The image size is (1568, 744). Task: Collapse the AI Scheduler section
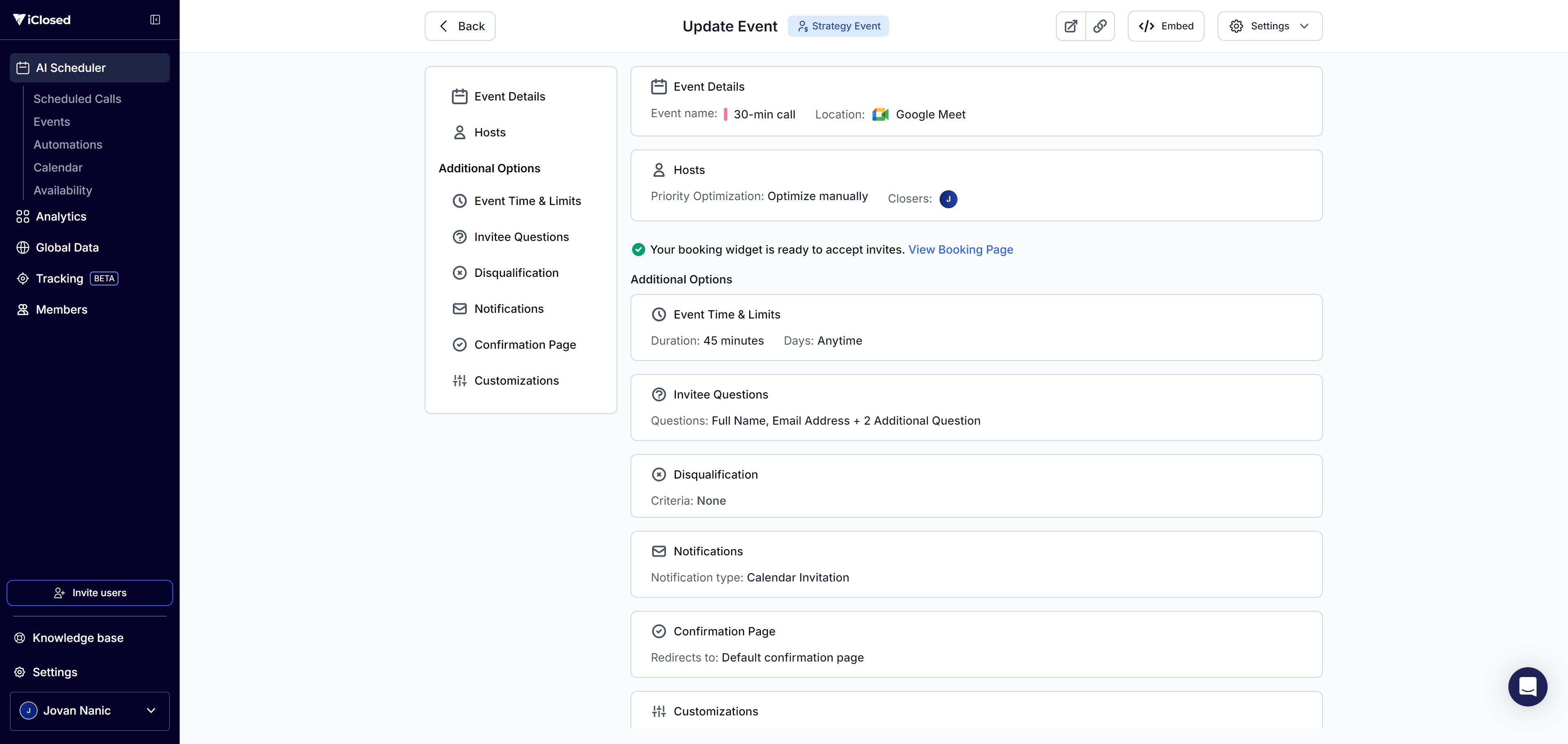point(89,68)
